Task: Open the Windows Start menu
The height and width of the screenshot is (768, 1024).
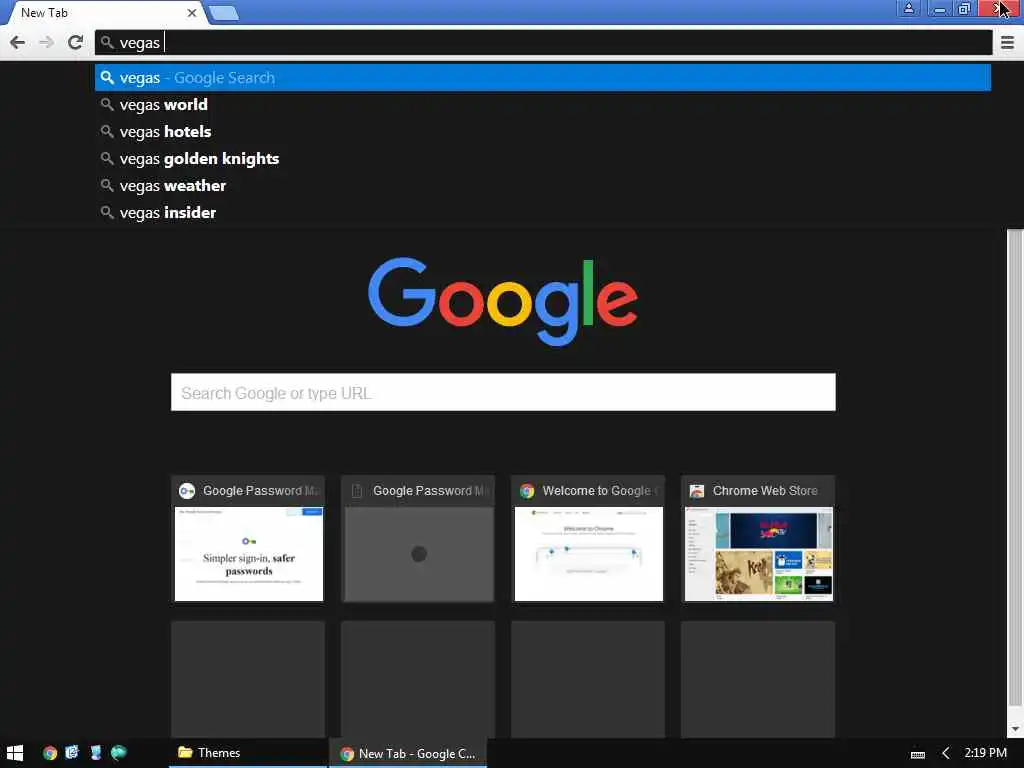Action: point(15,753)
